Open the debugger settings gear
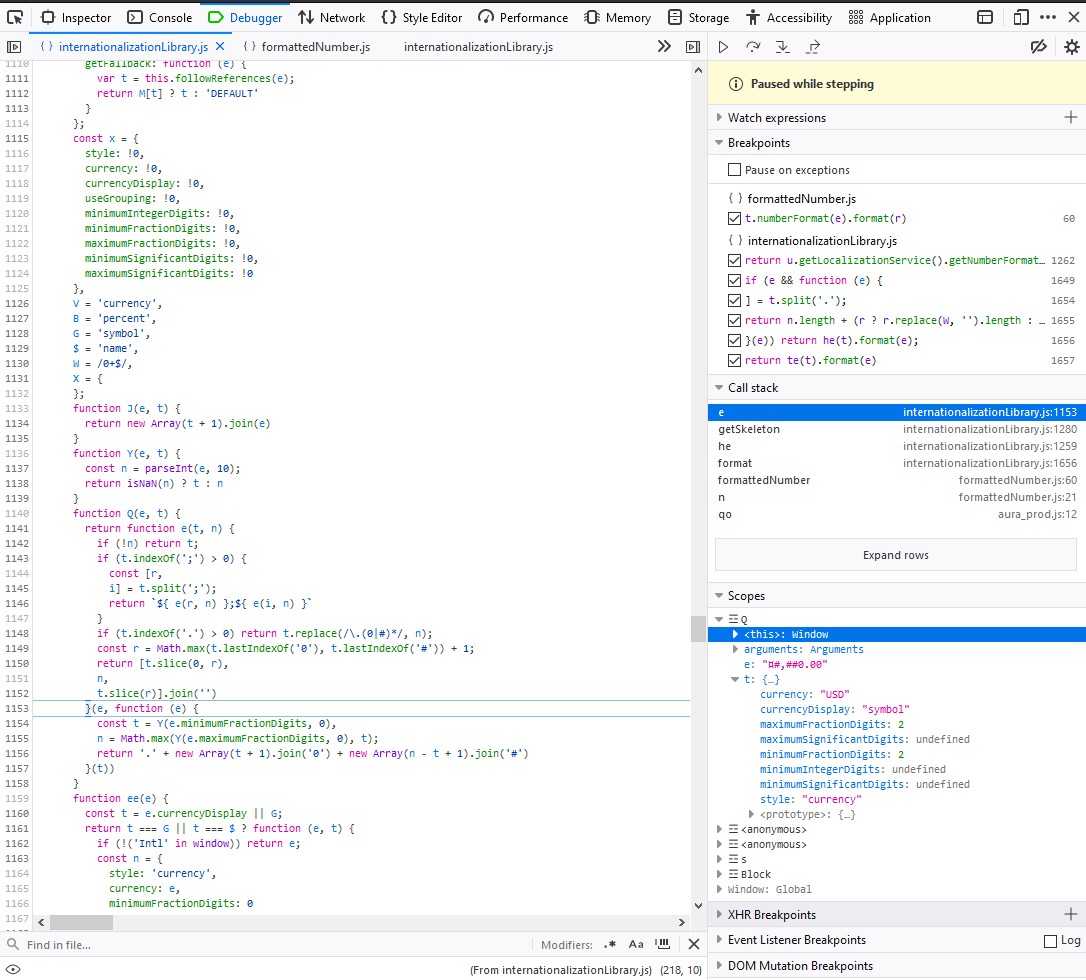Image resolution: width=1086 pixels, height=980 pixels. [x=1071, y=47]
